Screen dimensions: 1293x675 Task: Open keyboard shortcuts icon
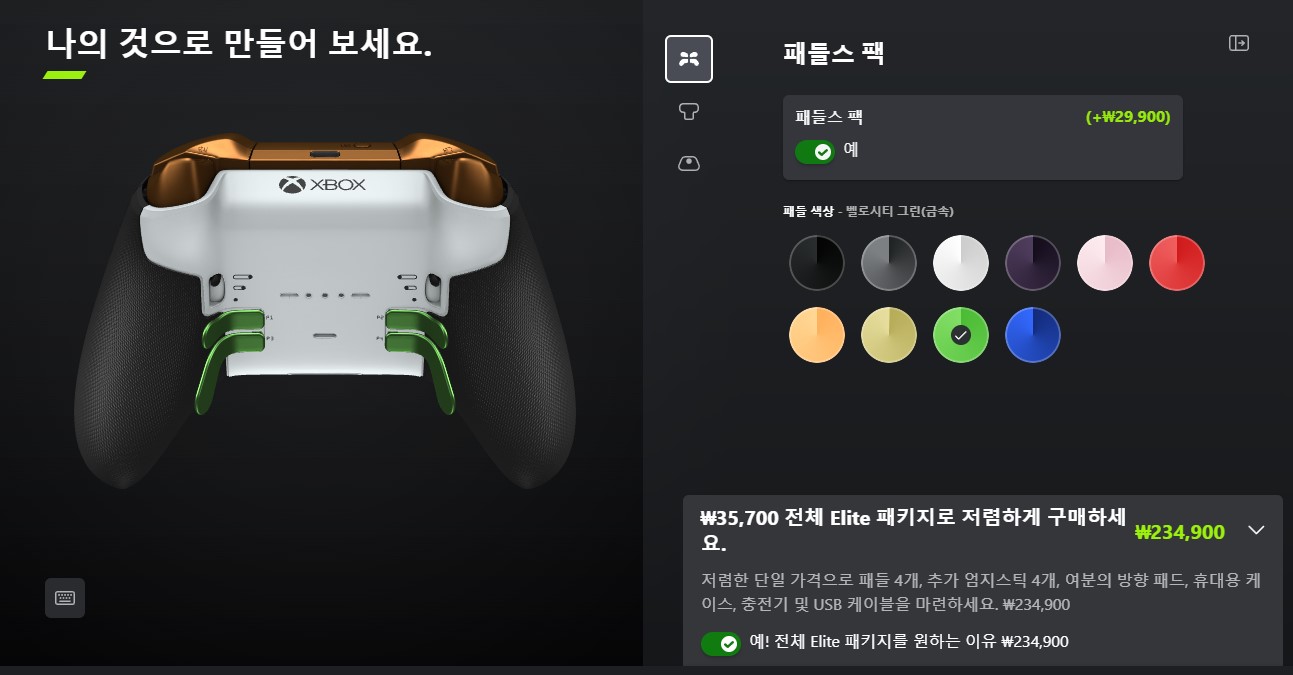[65, 598]
